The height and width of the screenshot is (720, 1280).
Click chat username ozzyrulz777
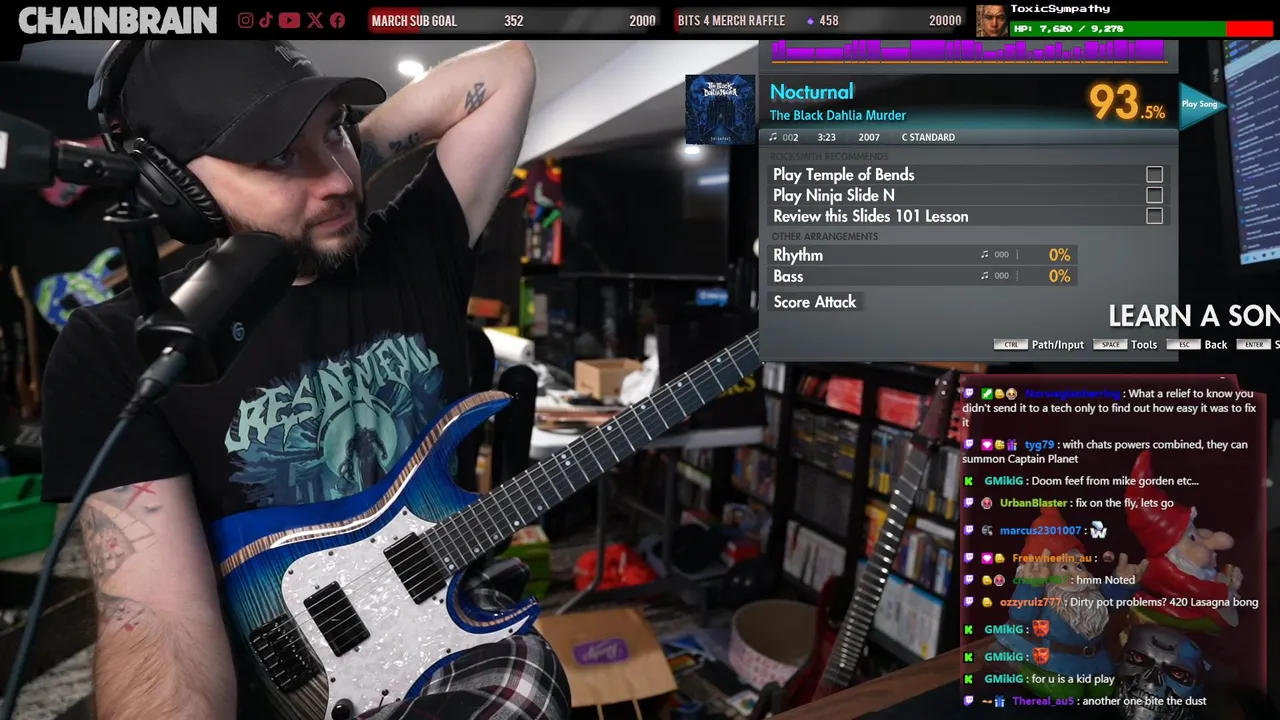point(1031,602)
